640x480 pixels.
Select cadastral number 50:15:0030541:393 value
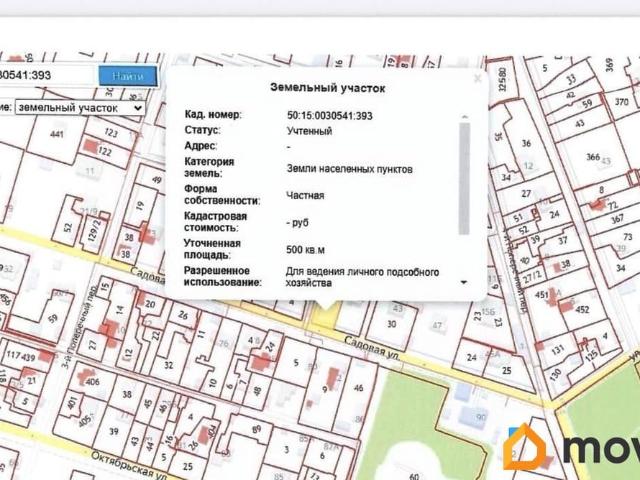pyautogui.click(x=330, y=116)
